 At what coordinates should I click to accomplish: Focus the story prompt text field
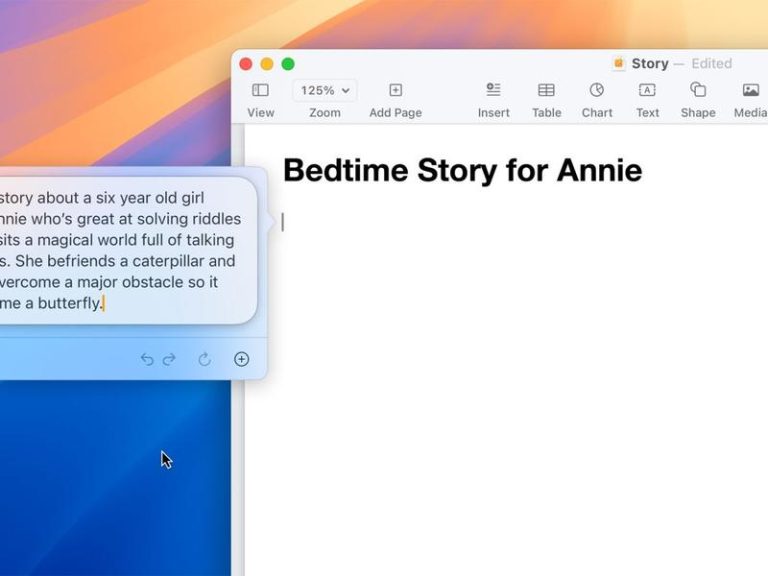(x=126, y=250)
